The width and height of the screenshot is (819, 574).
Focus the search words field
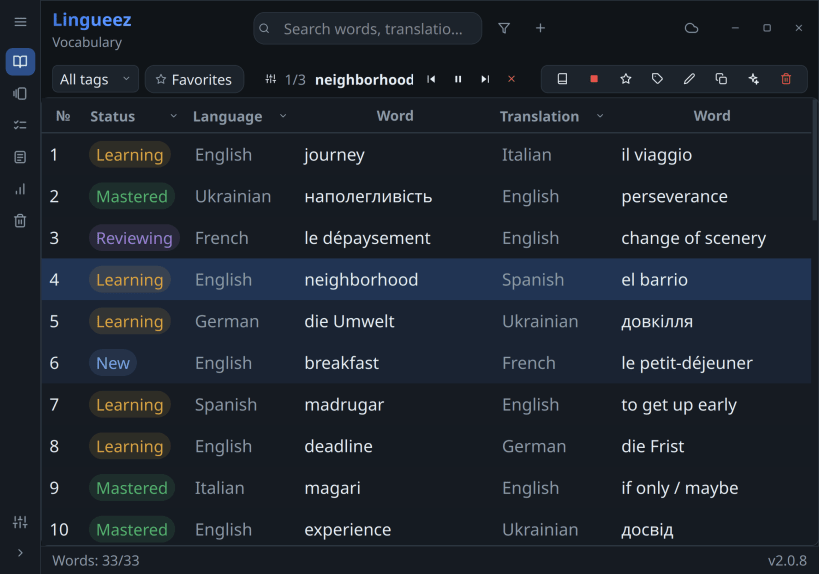(x=368, y=29)
